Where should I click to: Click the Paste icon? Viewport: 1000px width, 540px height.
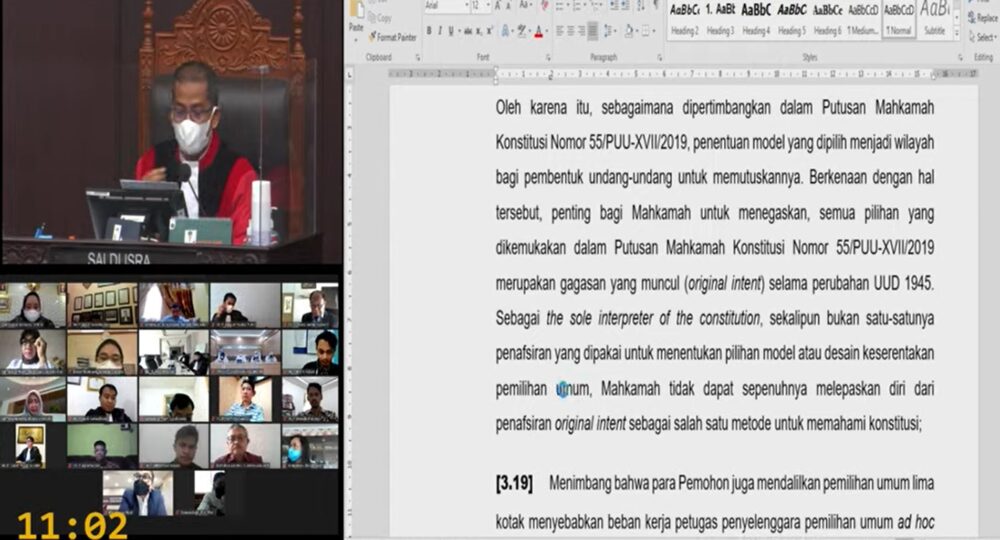(355, 18)
